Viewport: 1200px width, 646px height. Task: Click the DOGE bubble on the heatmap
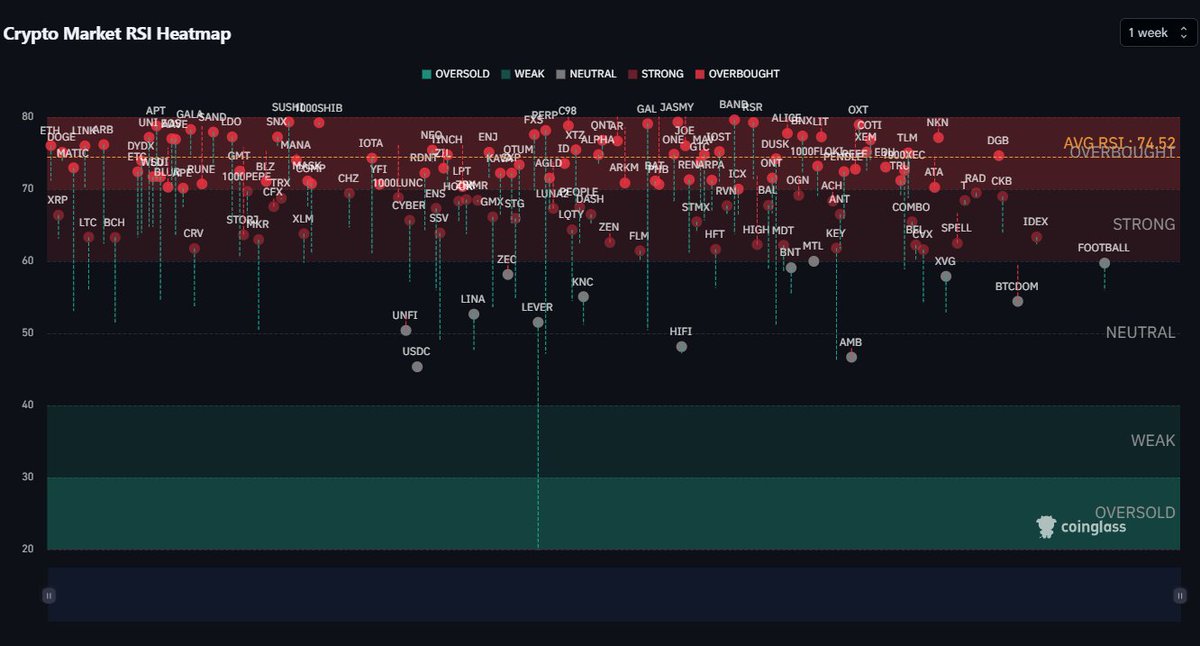[62, 150]
